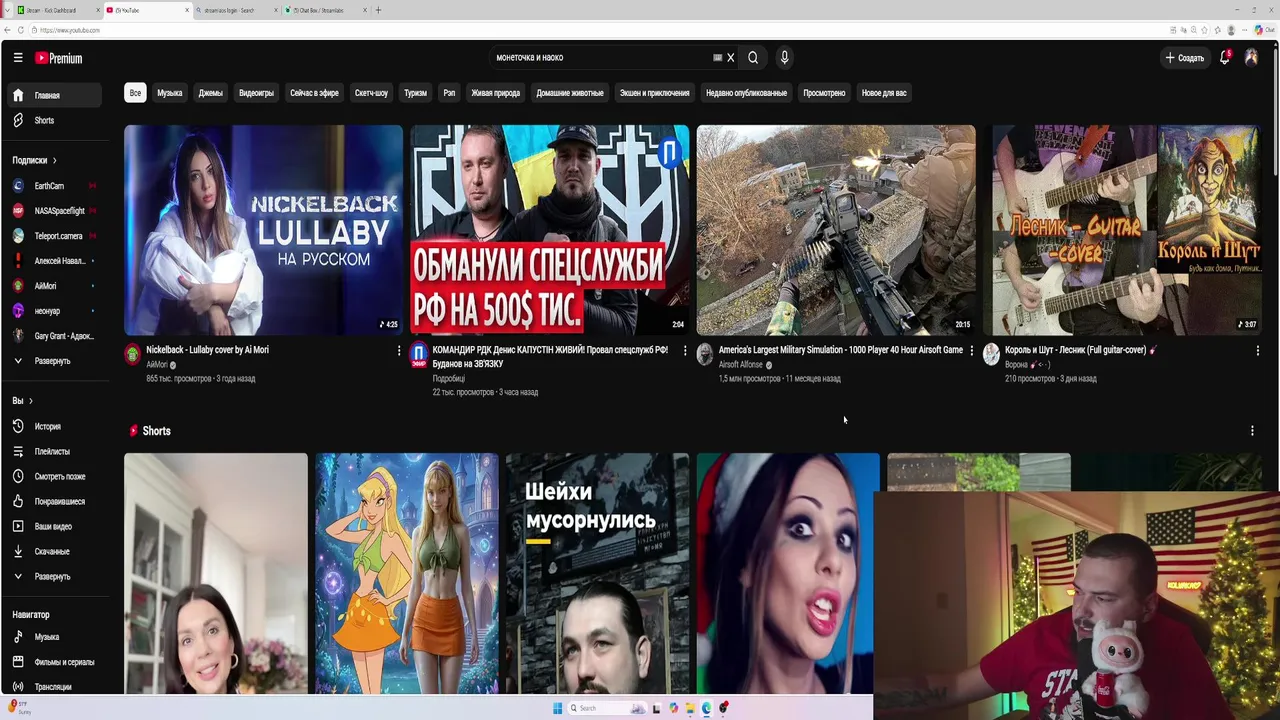Open options menu for Airsoft Game video
The image size is (1280, 720).
tap(971, 351)
